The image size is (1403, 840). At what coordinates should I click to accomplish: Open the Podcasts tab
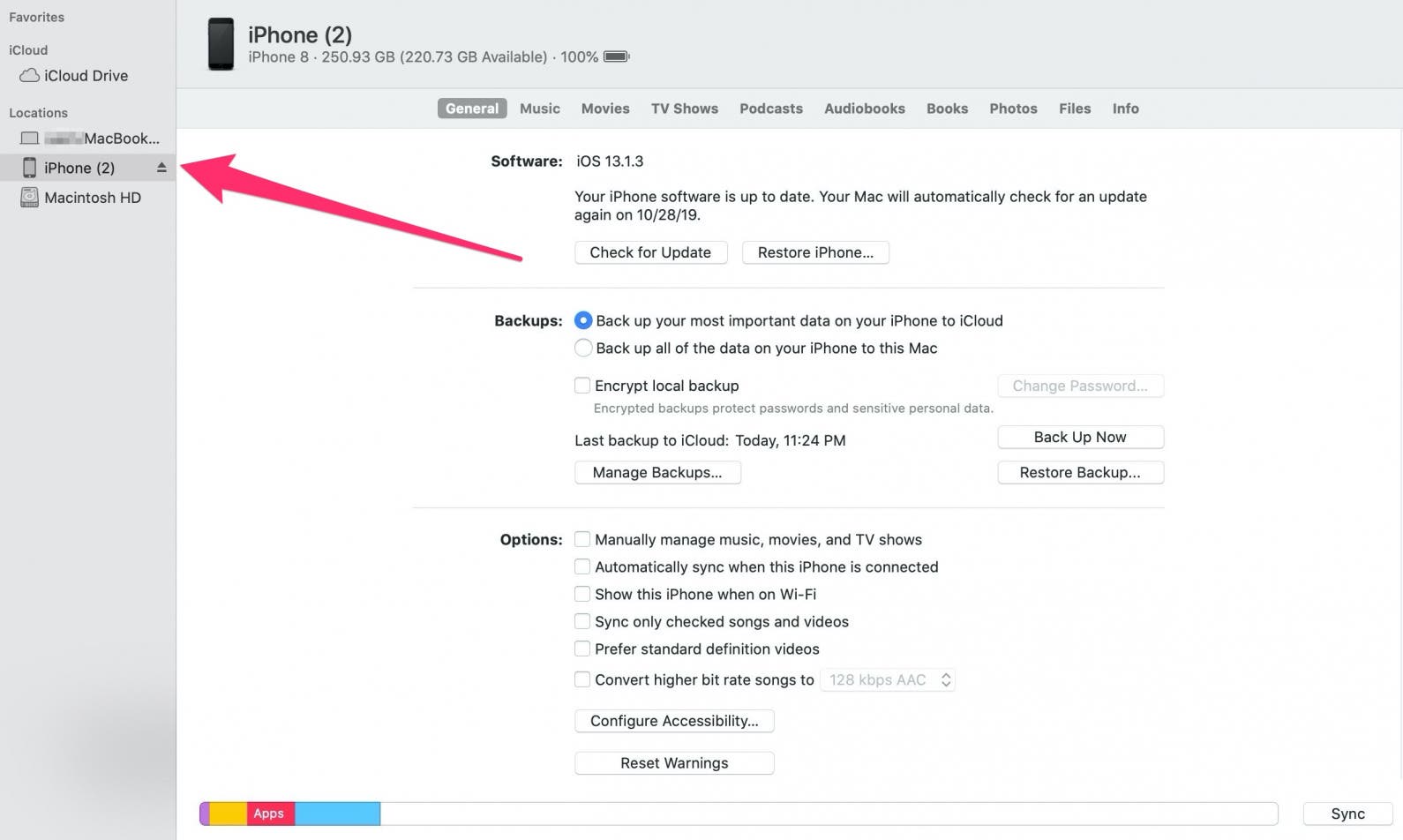point(771,109)
